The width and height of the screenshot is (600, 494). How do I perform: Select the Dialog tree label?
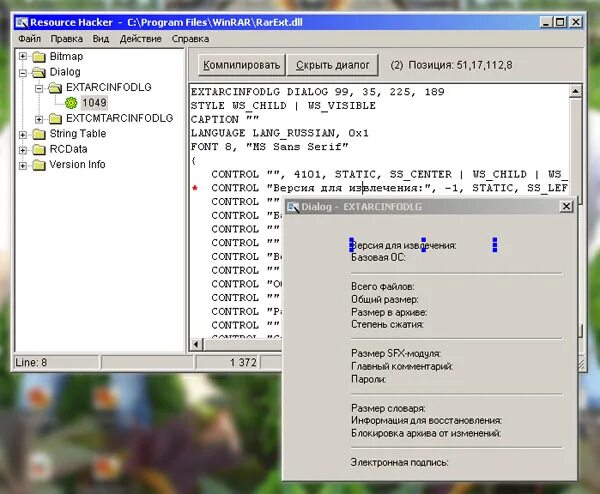[x=65, y=72]
